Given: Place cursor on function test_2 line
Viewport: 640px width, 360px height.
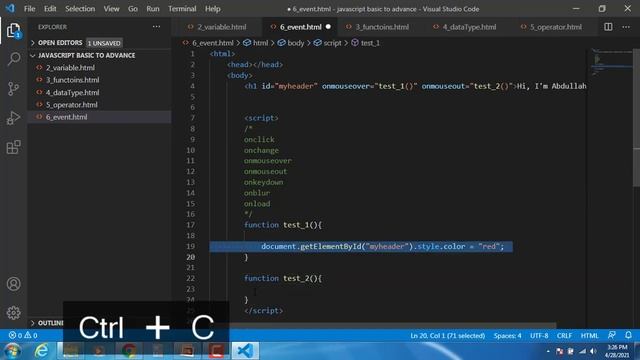Looking at the screenshot, I should coord(283,278).
